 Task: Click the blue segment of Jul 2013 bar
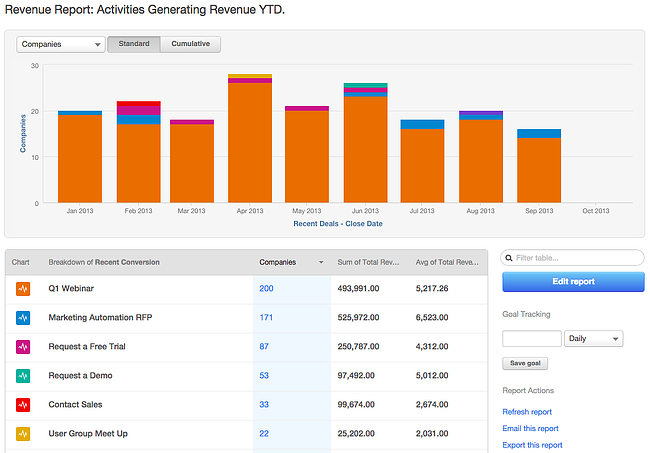coord(422,124)
